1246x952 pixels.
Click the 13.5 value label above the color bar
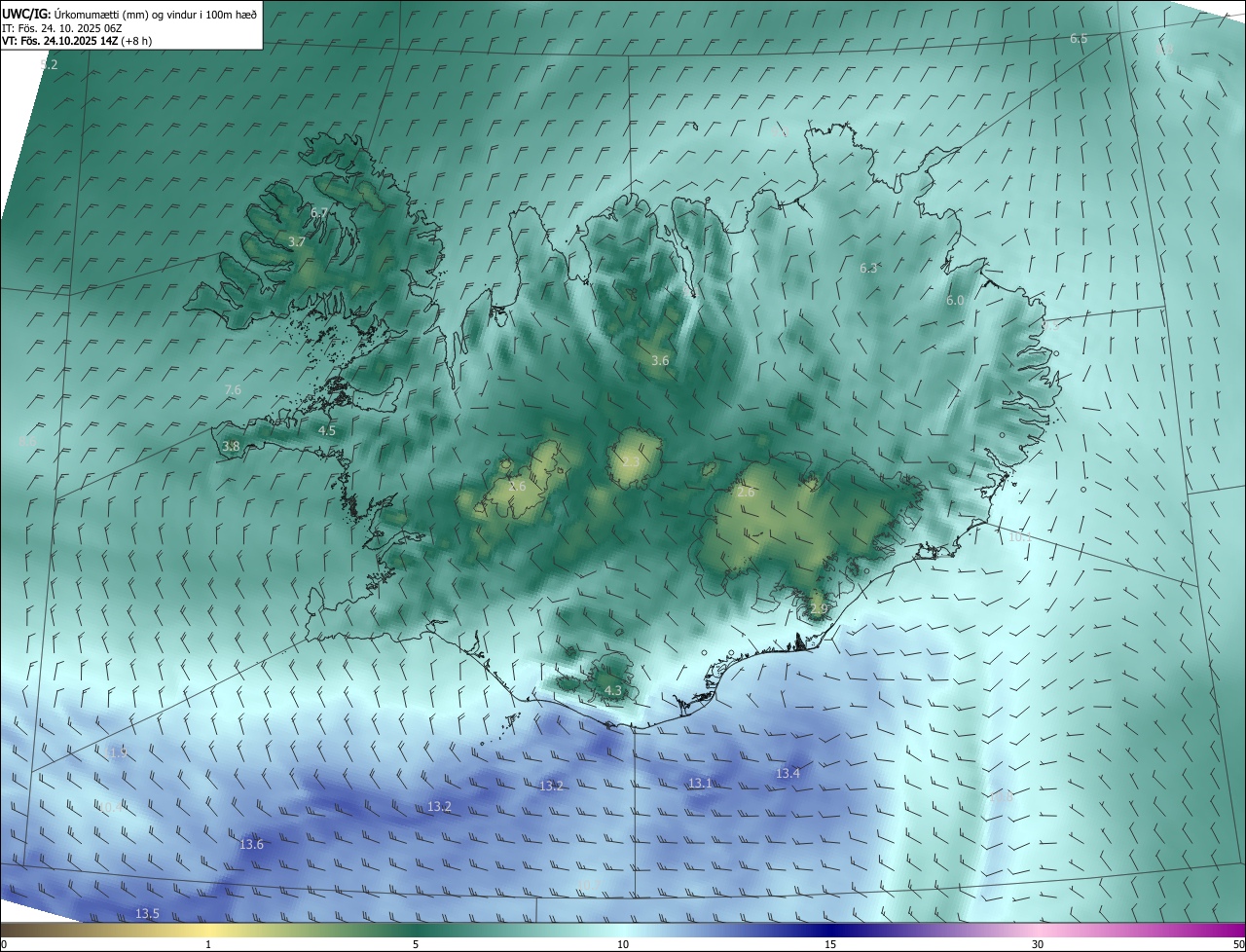point(147,913)
